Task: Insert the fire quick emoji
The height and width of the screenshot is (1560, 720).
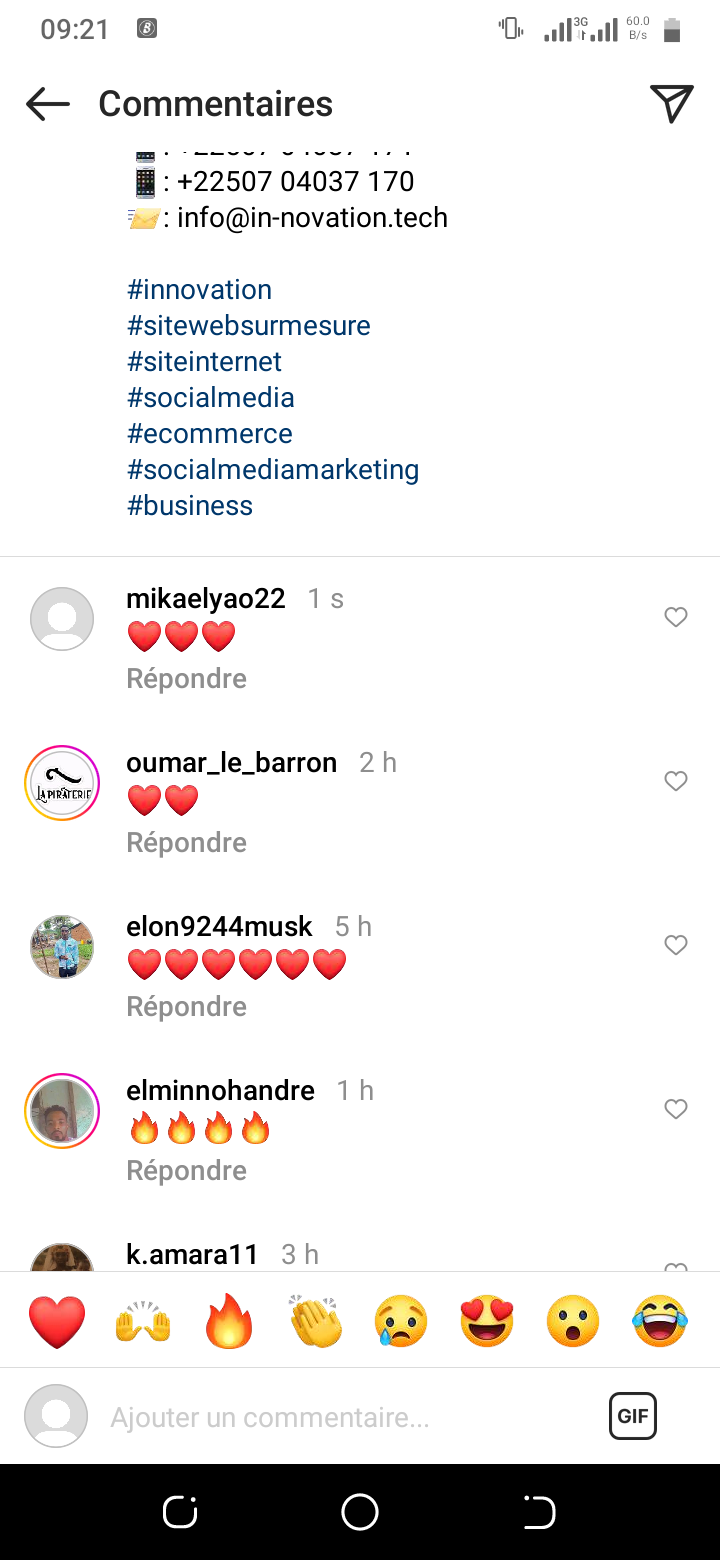Action: pos(230,1321)
